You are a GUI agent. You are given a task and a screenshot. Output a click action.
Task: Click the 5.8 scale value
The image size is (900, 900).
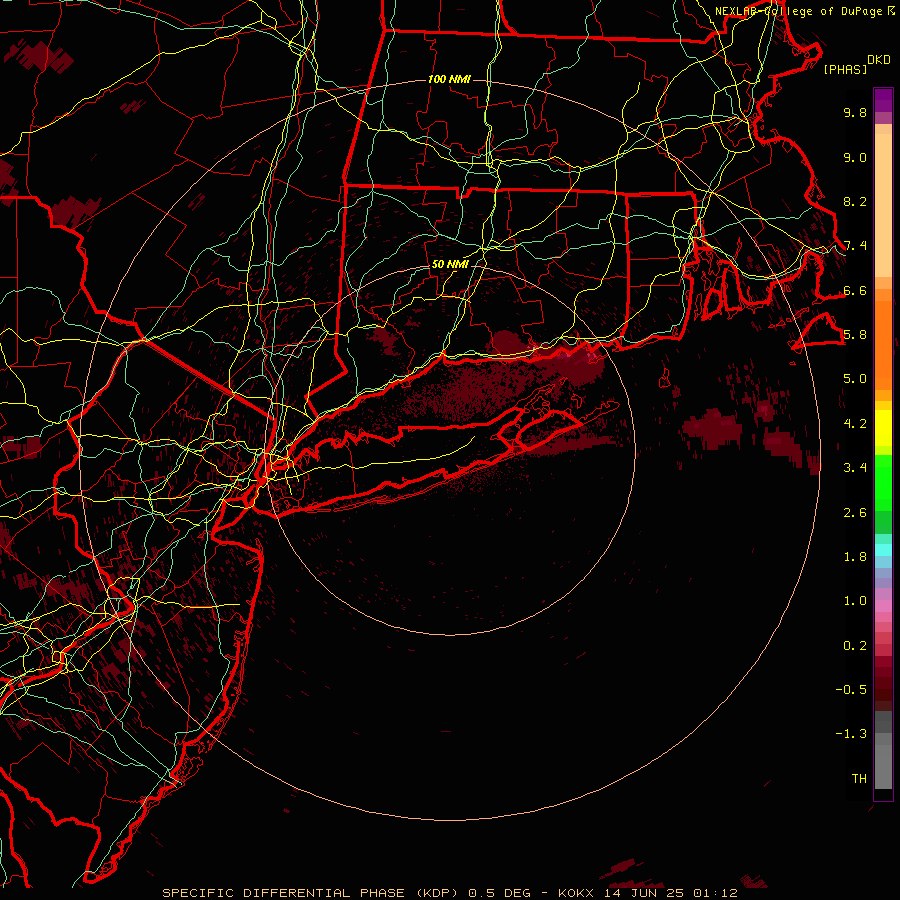coord(855,335)
